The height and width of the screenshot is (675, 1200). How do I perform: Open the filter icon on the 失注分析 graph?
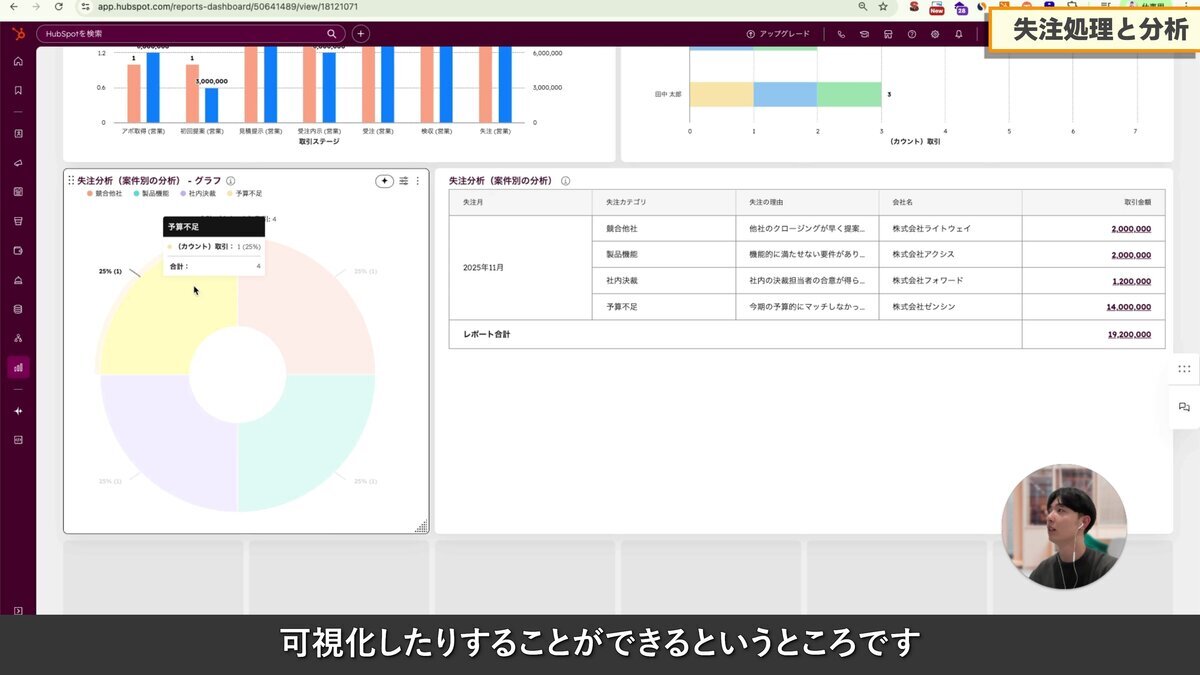pos(403,181)
